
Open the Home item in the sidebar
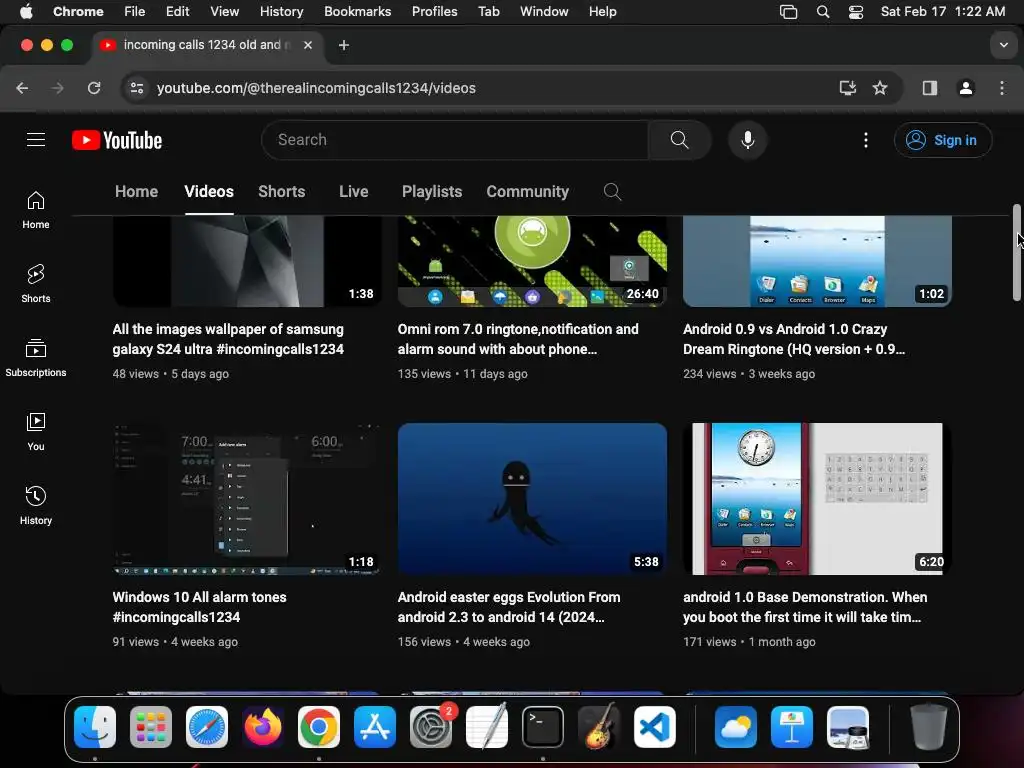pos(36,210)
